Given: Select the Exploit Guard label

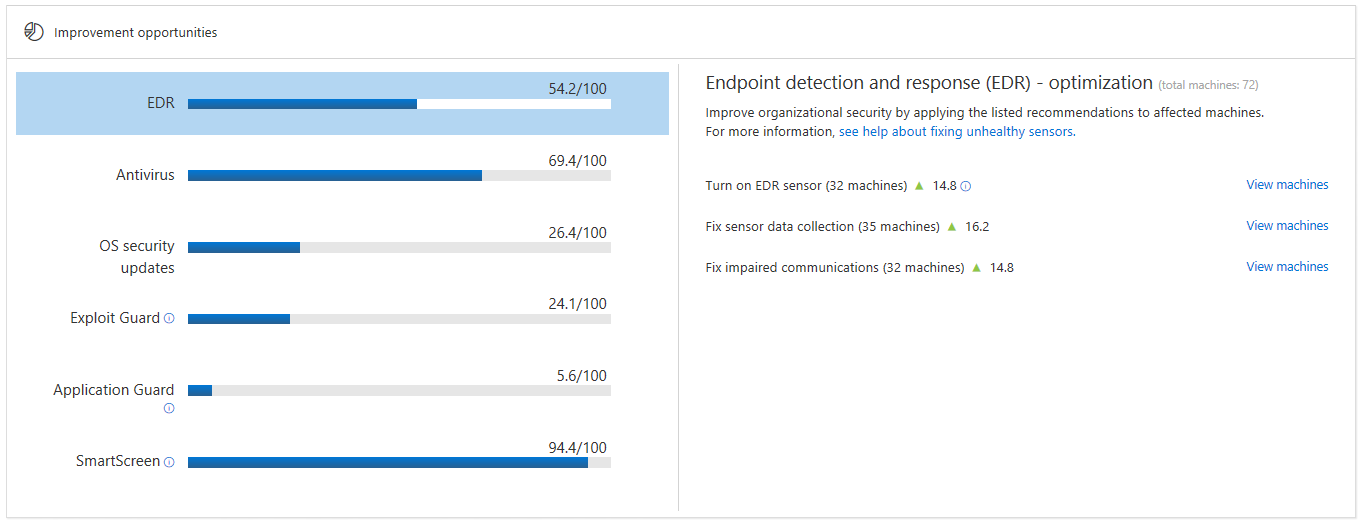Looking at the screenshot, I should tap(115, 318).
